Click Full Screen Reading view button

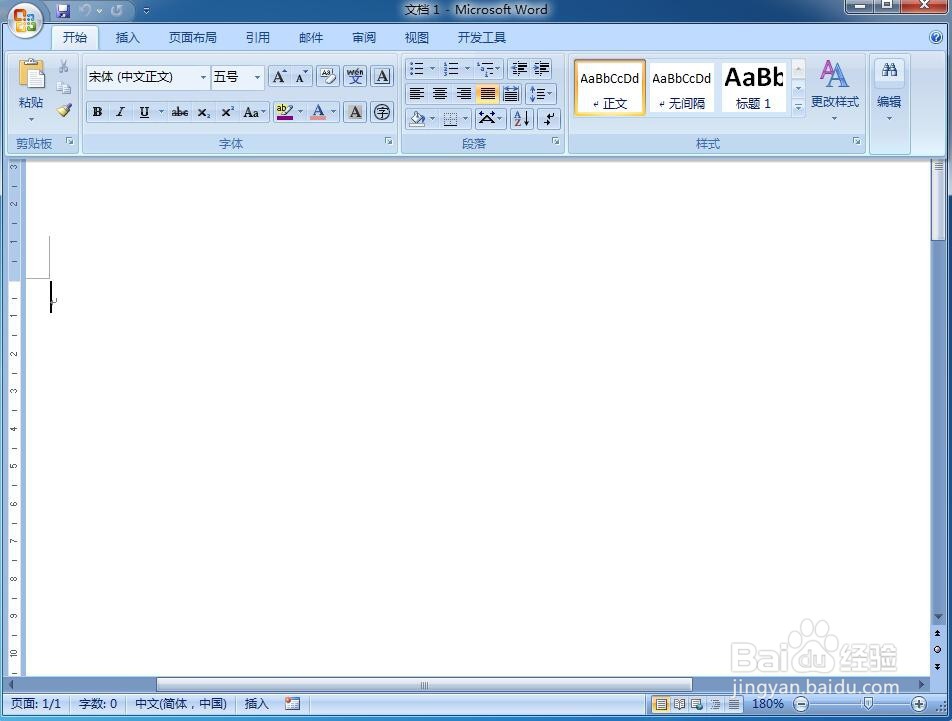pyautogui.click(x=679, y=704)
